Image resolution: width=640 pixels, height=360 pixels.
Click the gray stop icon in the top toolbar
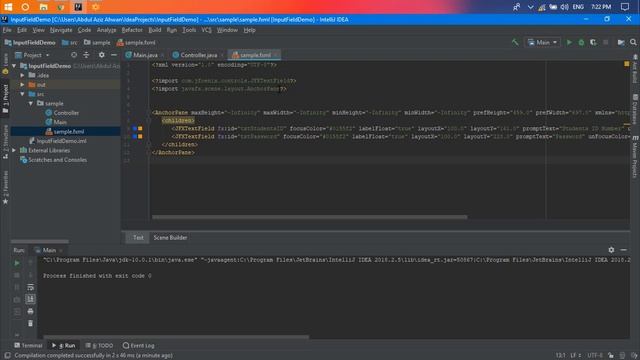(606, 42)
